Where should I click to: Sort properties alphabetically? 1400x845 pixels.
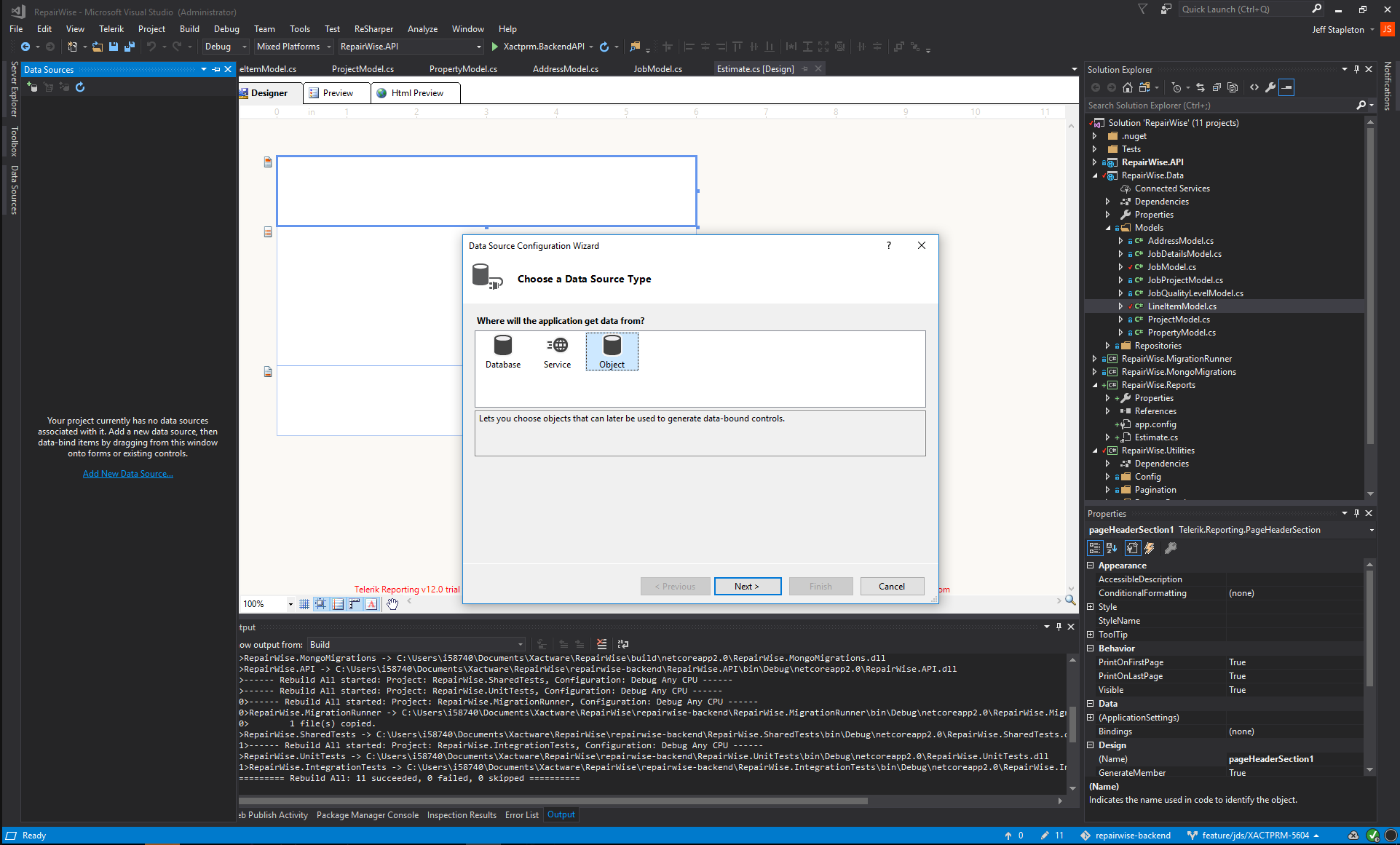pos(1112,548)
